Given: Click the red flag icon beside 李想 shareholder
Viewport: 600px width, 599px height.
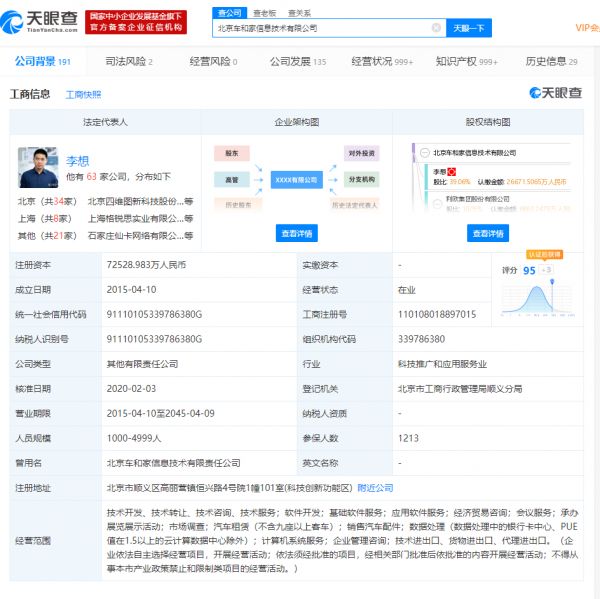Looking at the screenshot, I should [453, 172].
